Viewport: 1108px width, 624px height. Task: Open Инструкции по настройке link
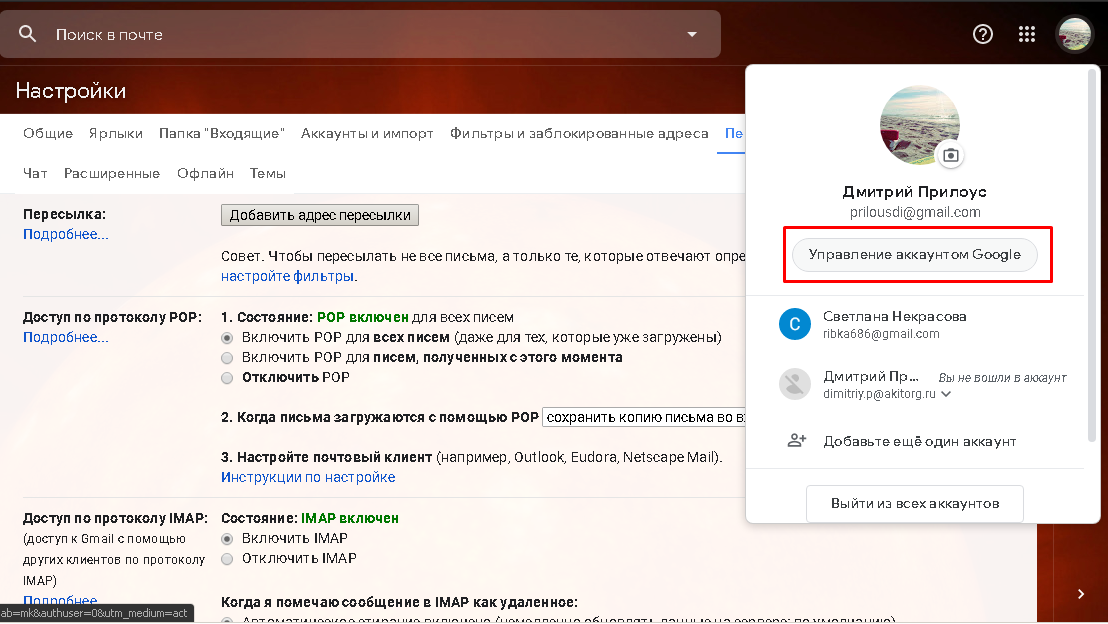[308, 477]
